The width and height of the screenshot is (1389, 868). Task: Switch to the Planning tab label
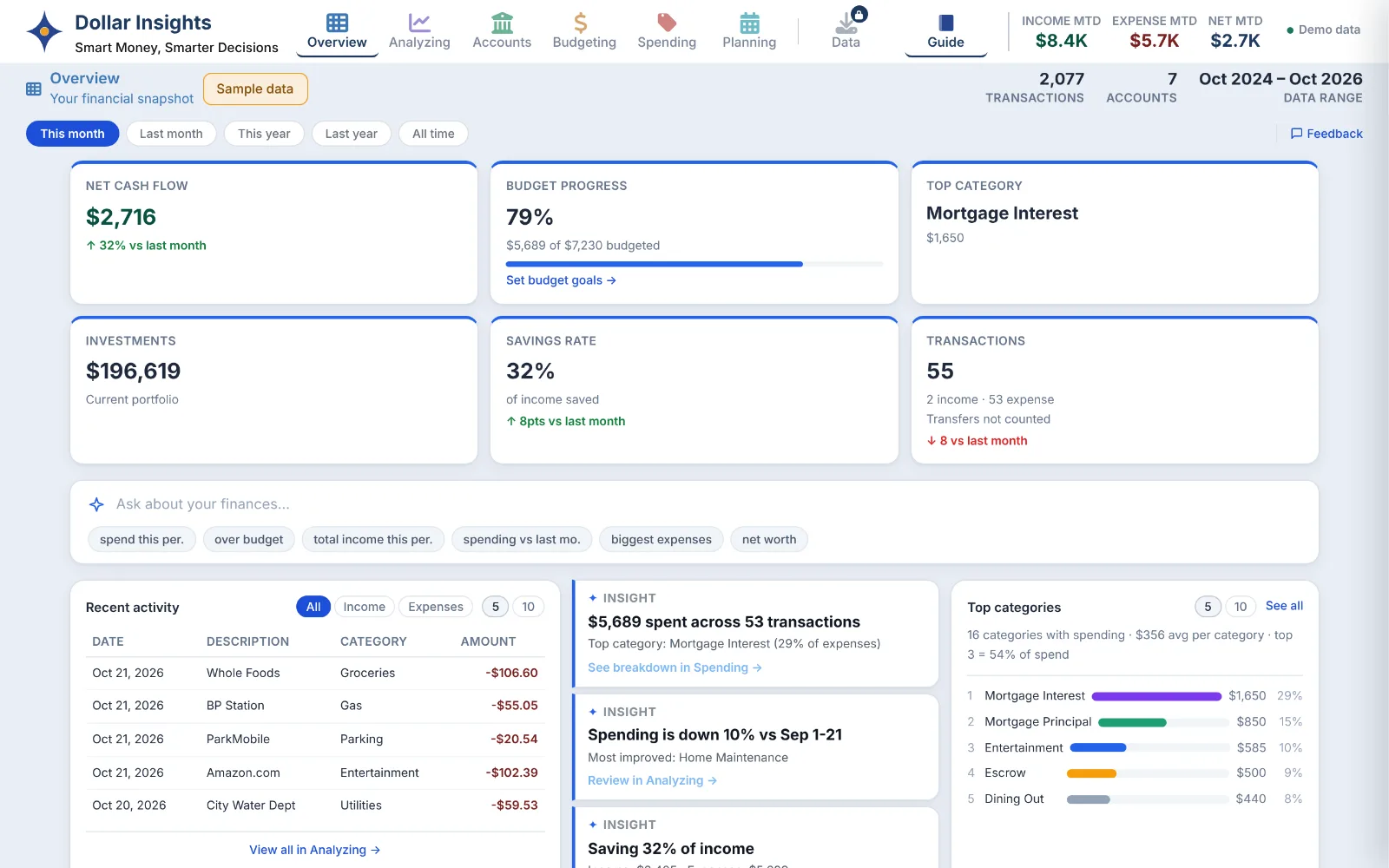point(749,43)
